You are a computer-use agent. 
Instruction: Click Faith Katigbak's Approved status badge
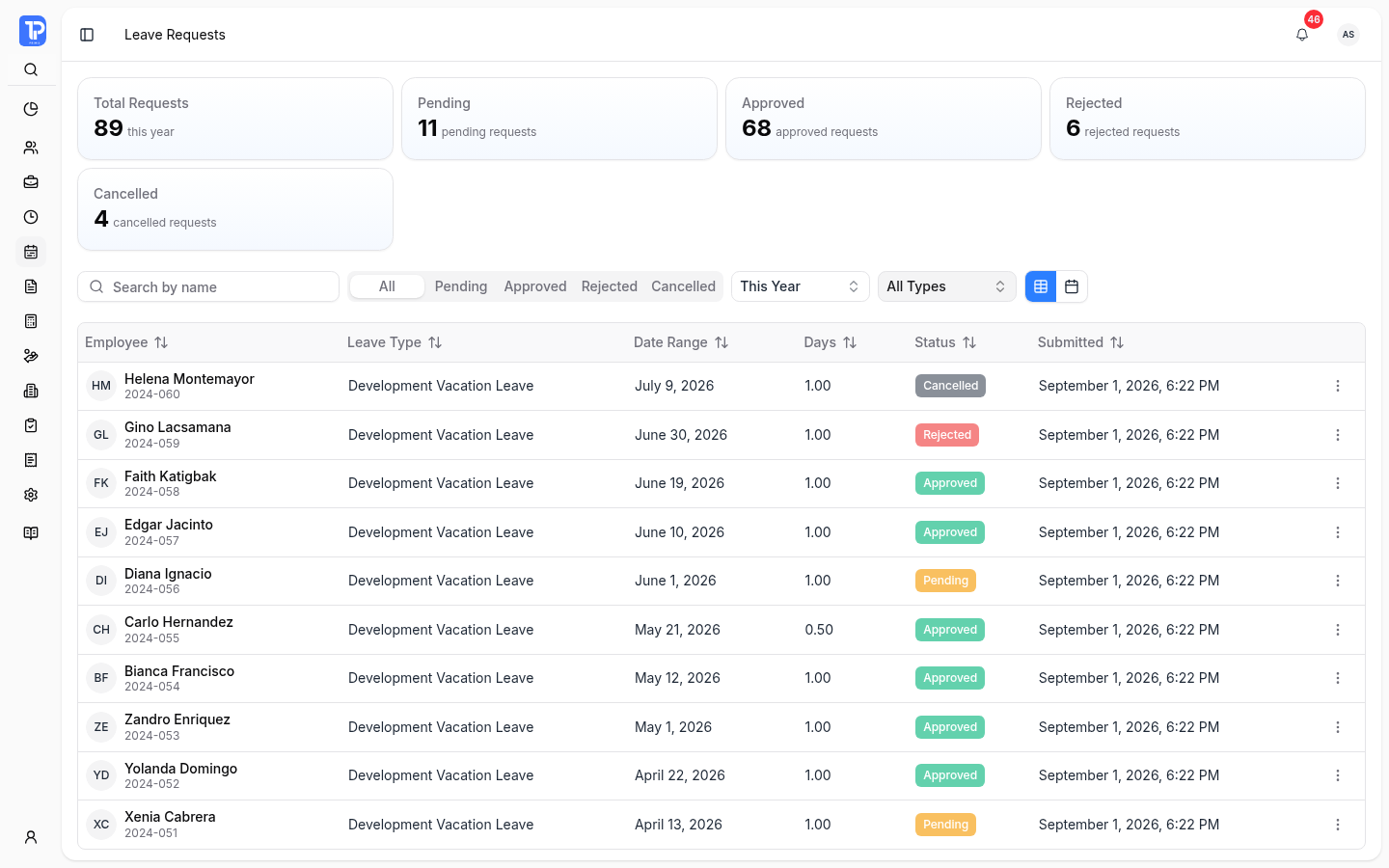(x=950, y=483)
